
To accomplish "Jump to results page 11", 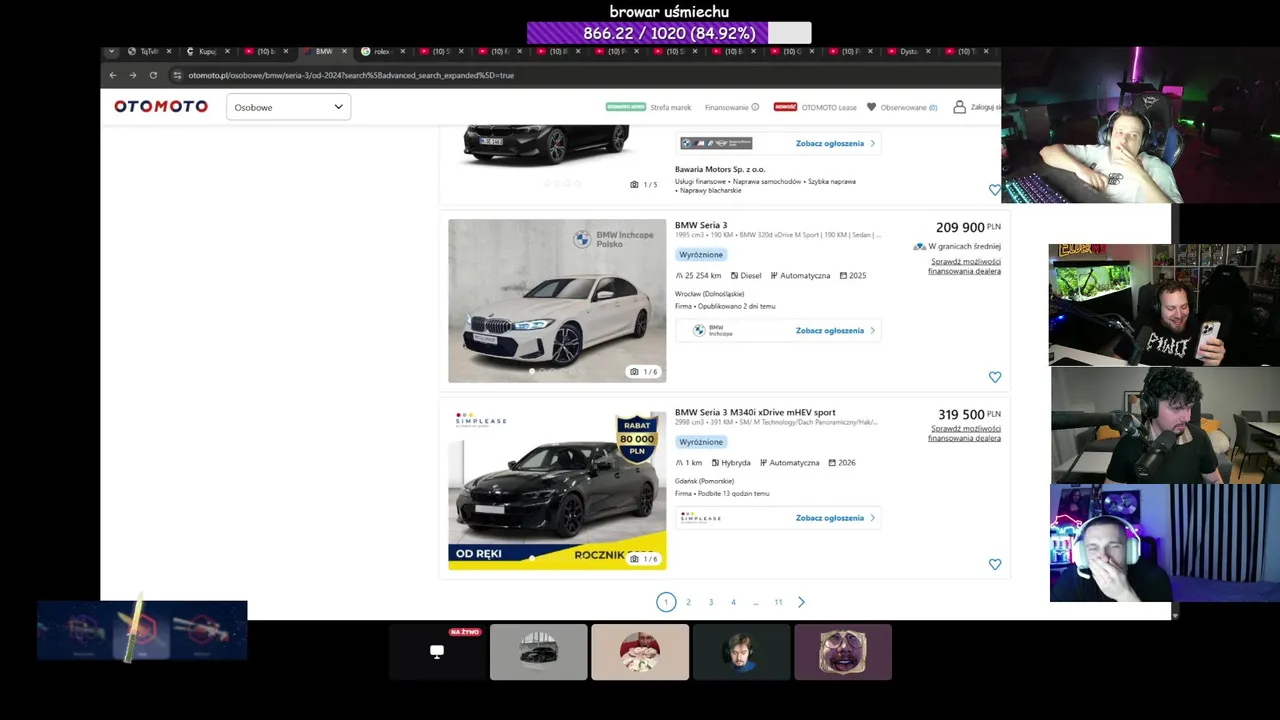I will 778,602.
